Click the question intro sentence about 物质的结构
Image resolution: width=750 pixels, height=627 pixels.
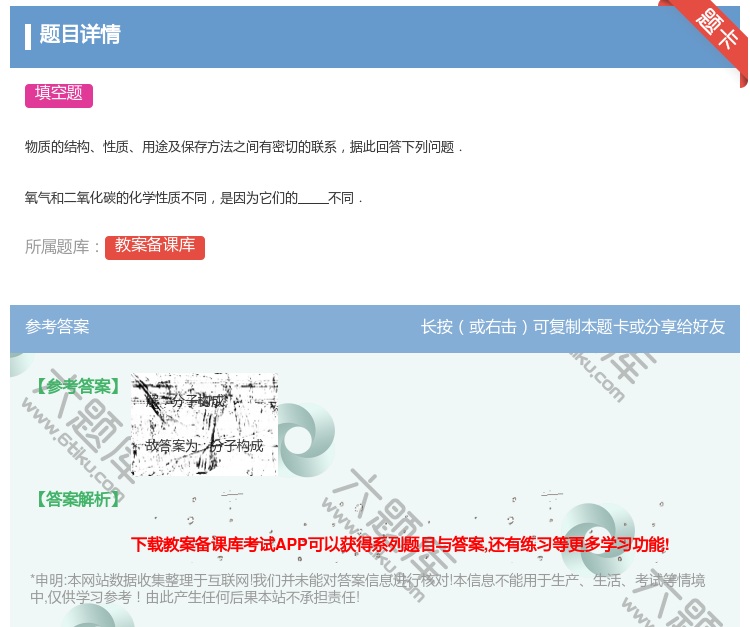tap(243, 147)
